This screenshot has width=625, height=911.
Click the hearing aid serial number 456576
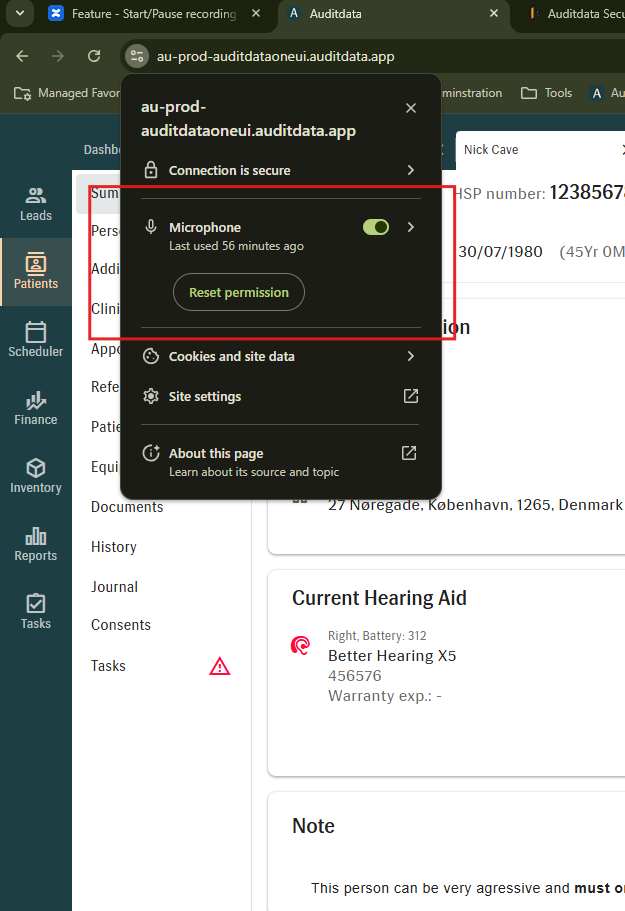355,676
